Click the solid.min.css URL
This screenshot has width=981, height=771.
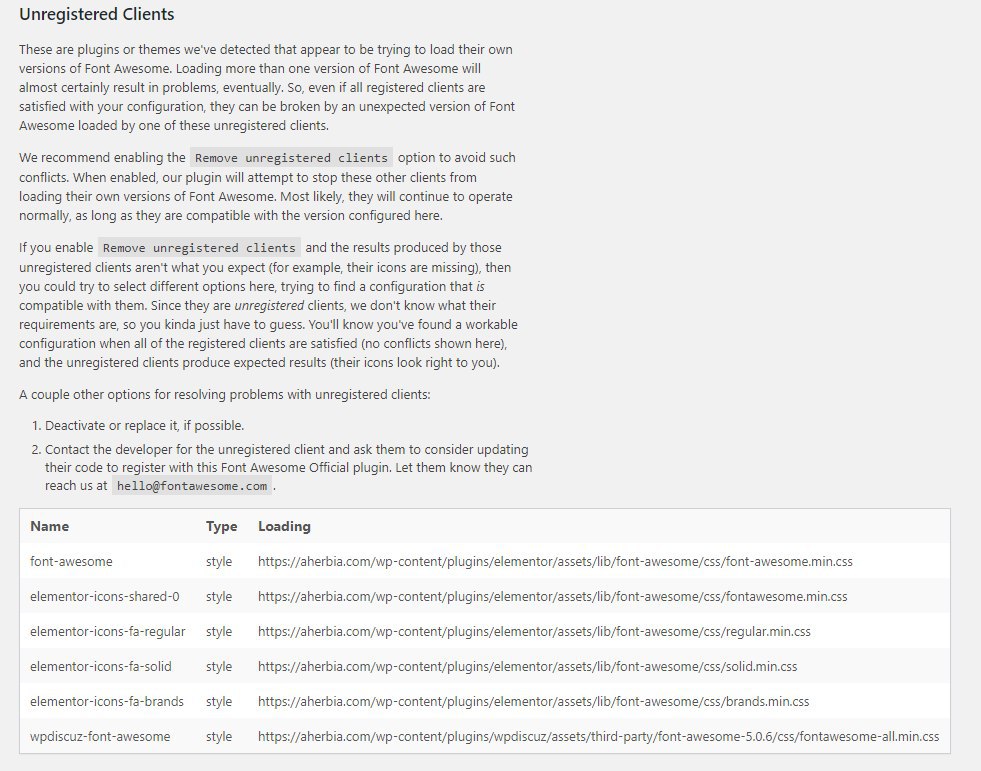point(527,666)
